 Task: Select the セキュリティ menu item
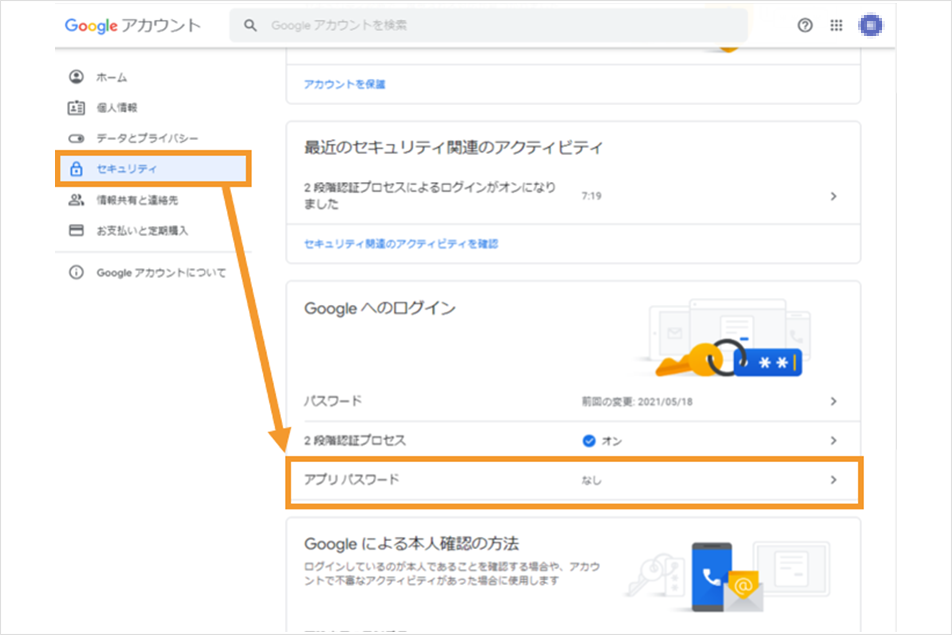point(153,169)
